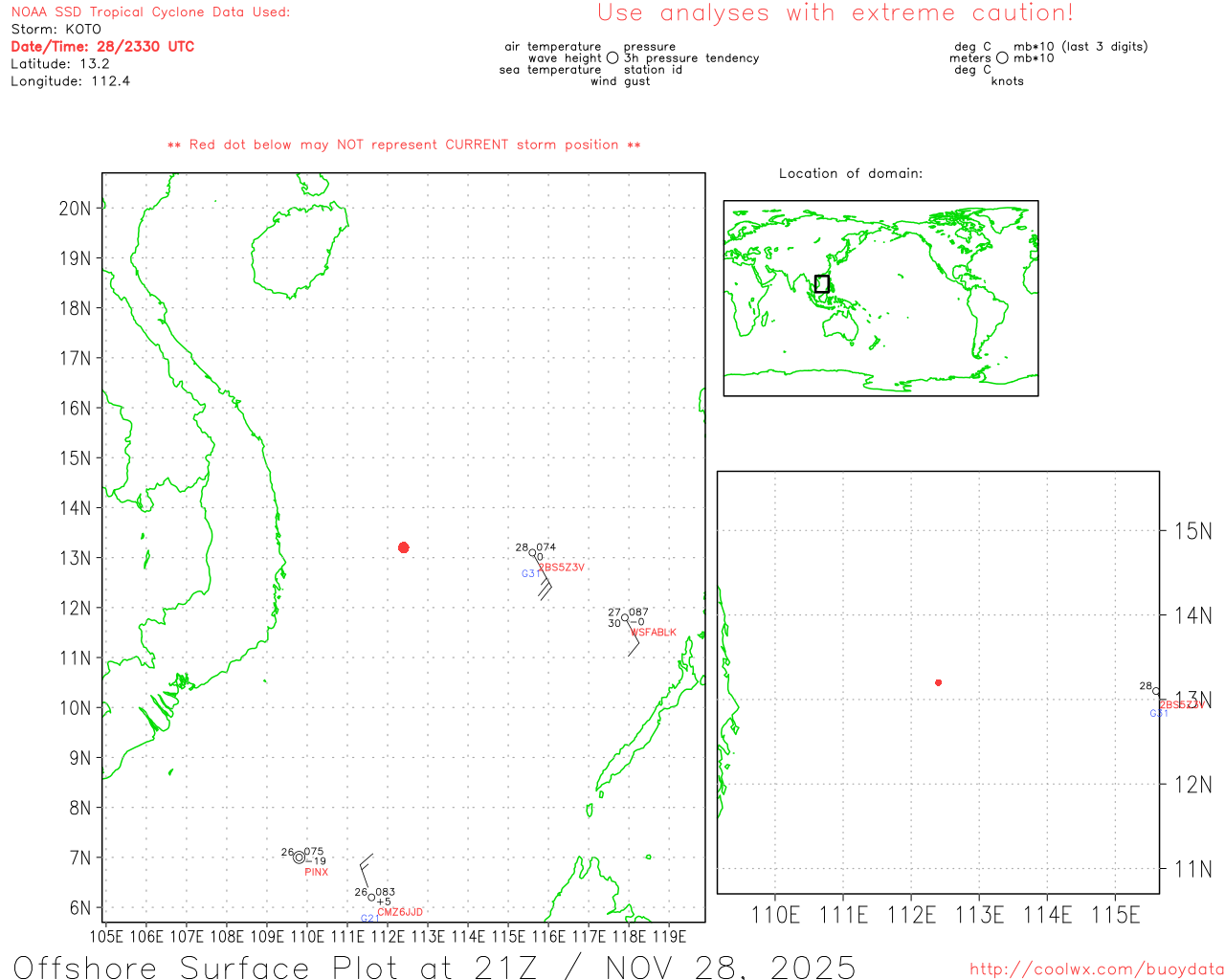Click the '3h pressure tendency' legend text

(691, 58)
